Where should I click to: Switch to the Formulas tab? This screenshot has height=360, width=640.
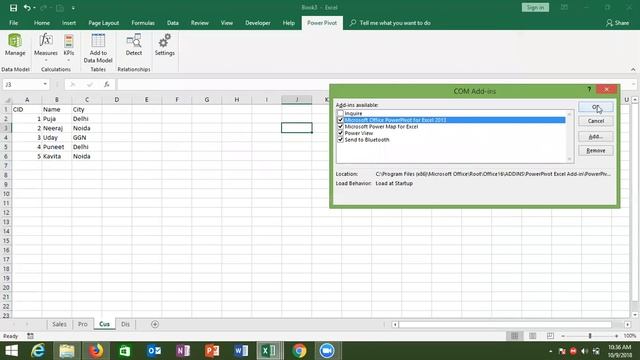point(143,23)
